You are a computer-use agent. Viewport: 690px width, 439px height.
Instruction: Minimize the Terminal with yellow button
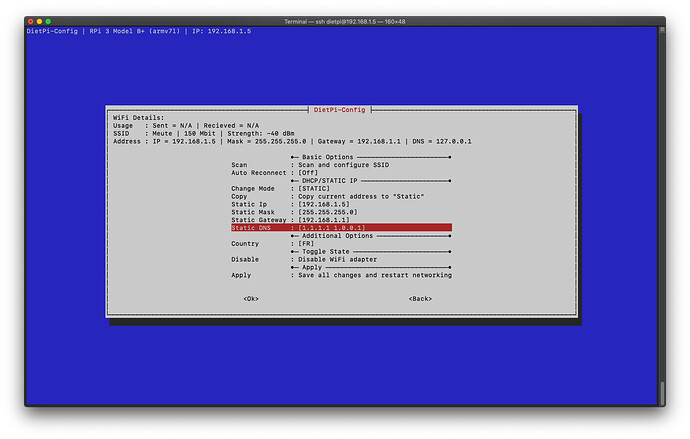pos(39,21)
